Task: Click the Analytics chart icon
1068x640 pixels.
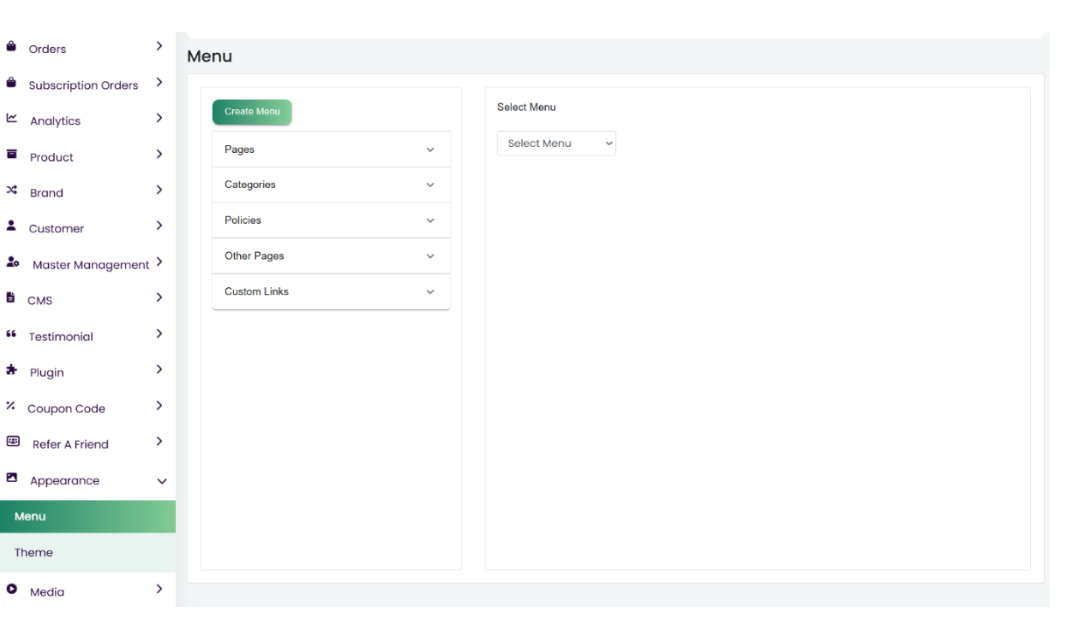Action: (x=12, y=120)
